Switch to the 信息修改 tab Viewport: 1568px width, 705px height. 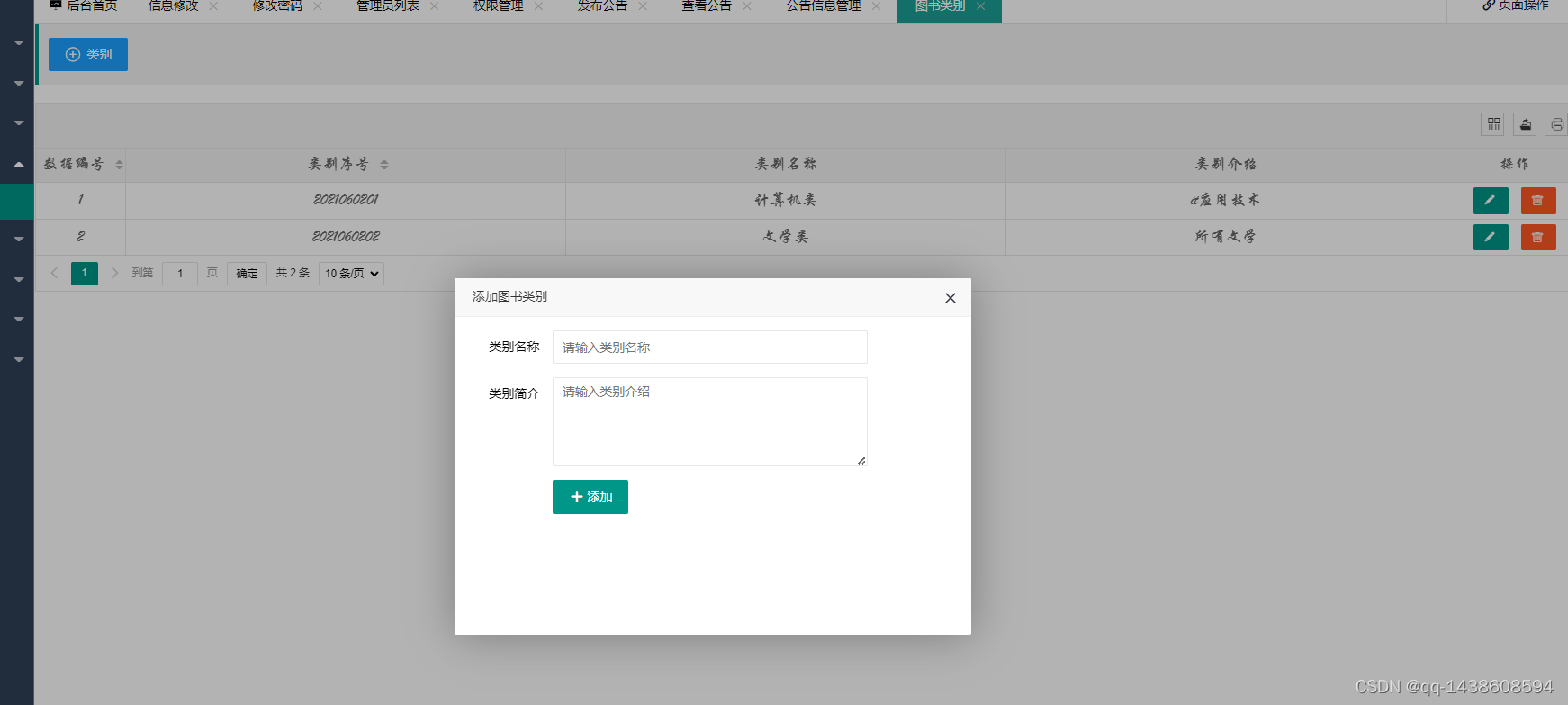tap(173, 5)
